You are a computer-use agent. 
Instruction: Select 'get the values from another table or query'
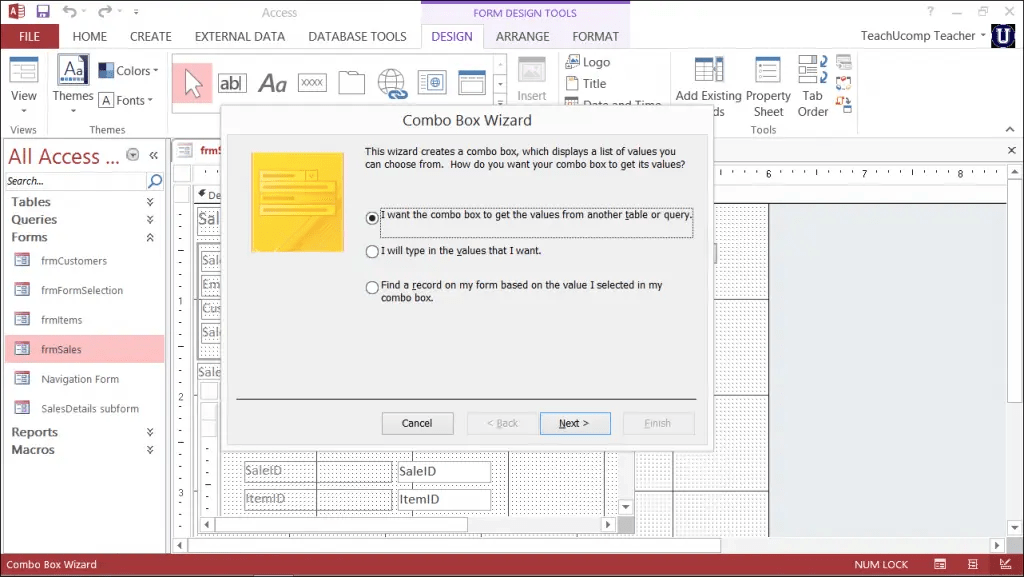tap(371, 217)
